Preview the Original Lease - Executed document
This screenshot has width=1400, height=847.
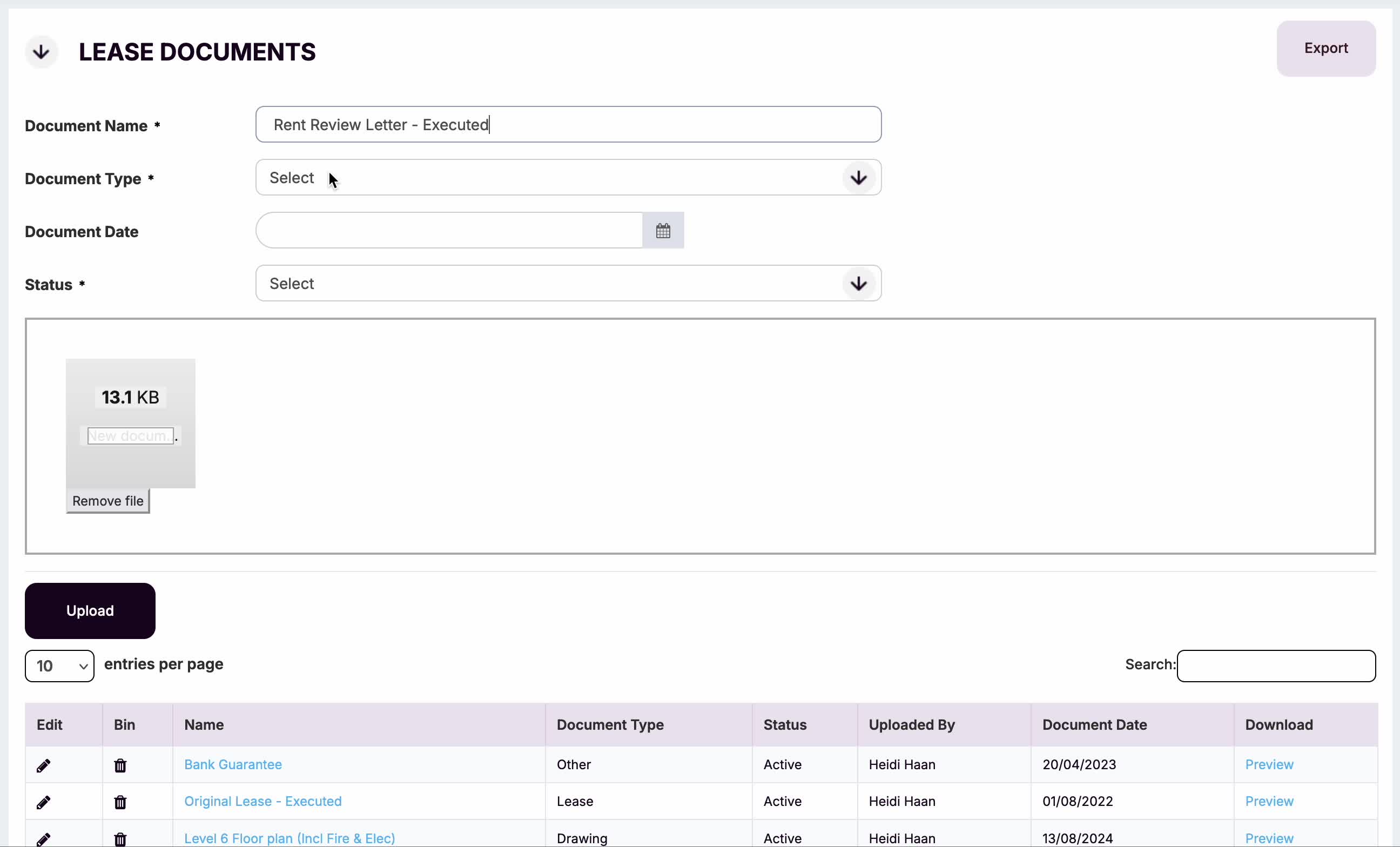[x=1269, y=801]
